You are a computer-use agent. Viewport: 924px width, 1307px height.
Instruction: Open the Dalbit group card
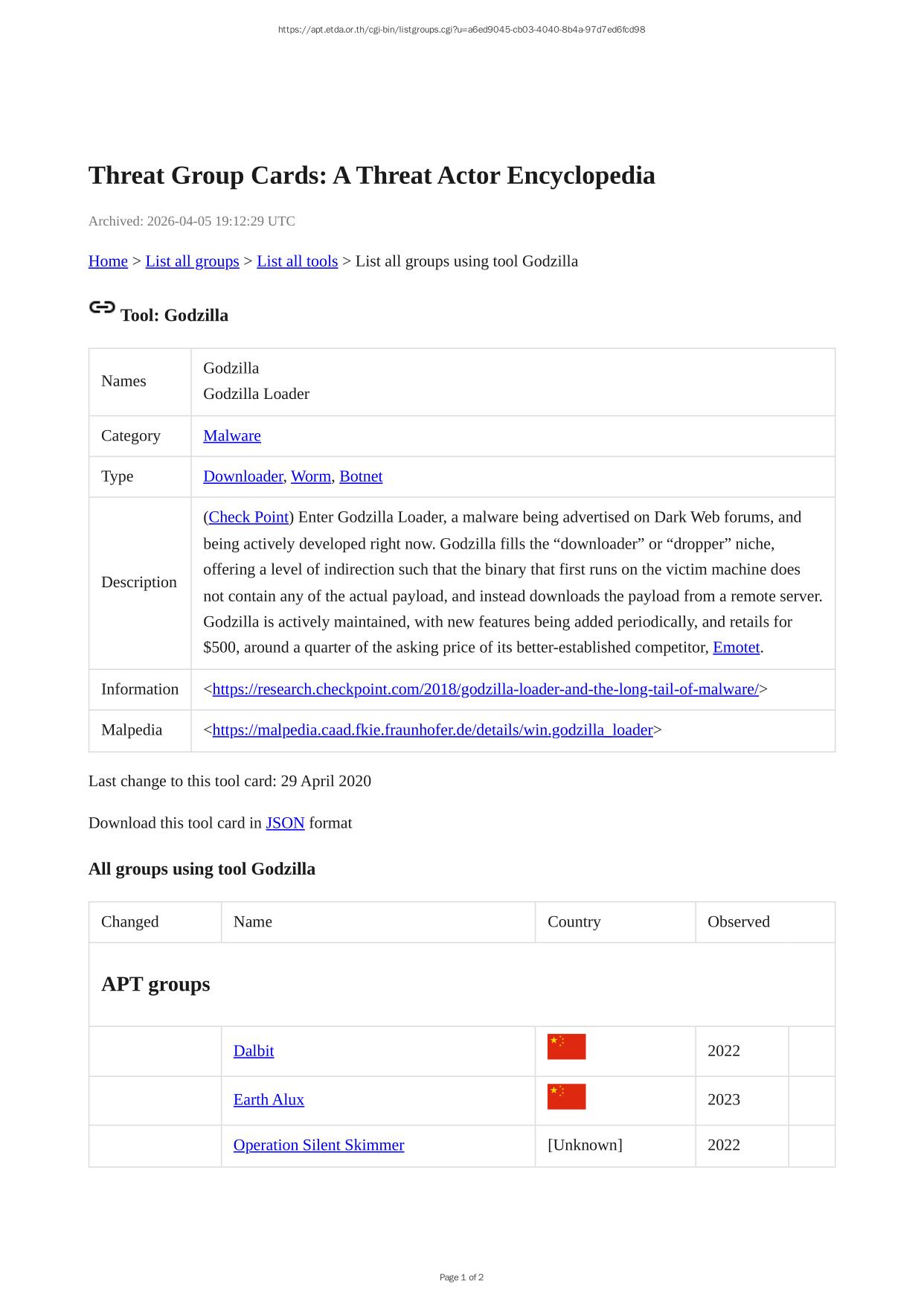[x=254, y=1051]
